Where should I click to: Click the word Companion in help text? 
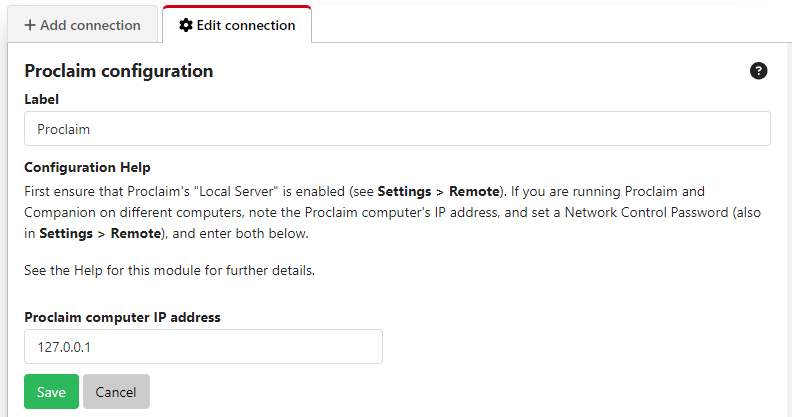pyautogui.click(x=58, y=212)
